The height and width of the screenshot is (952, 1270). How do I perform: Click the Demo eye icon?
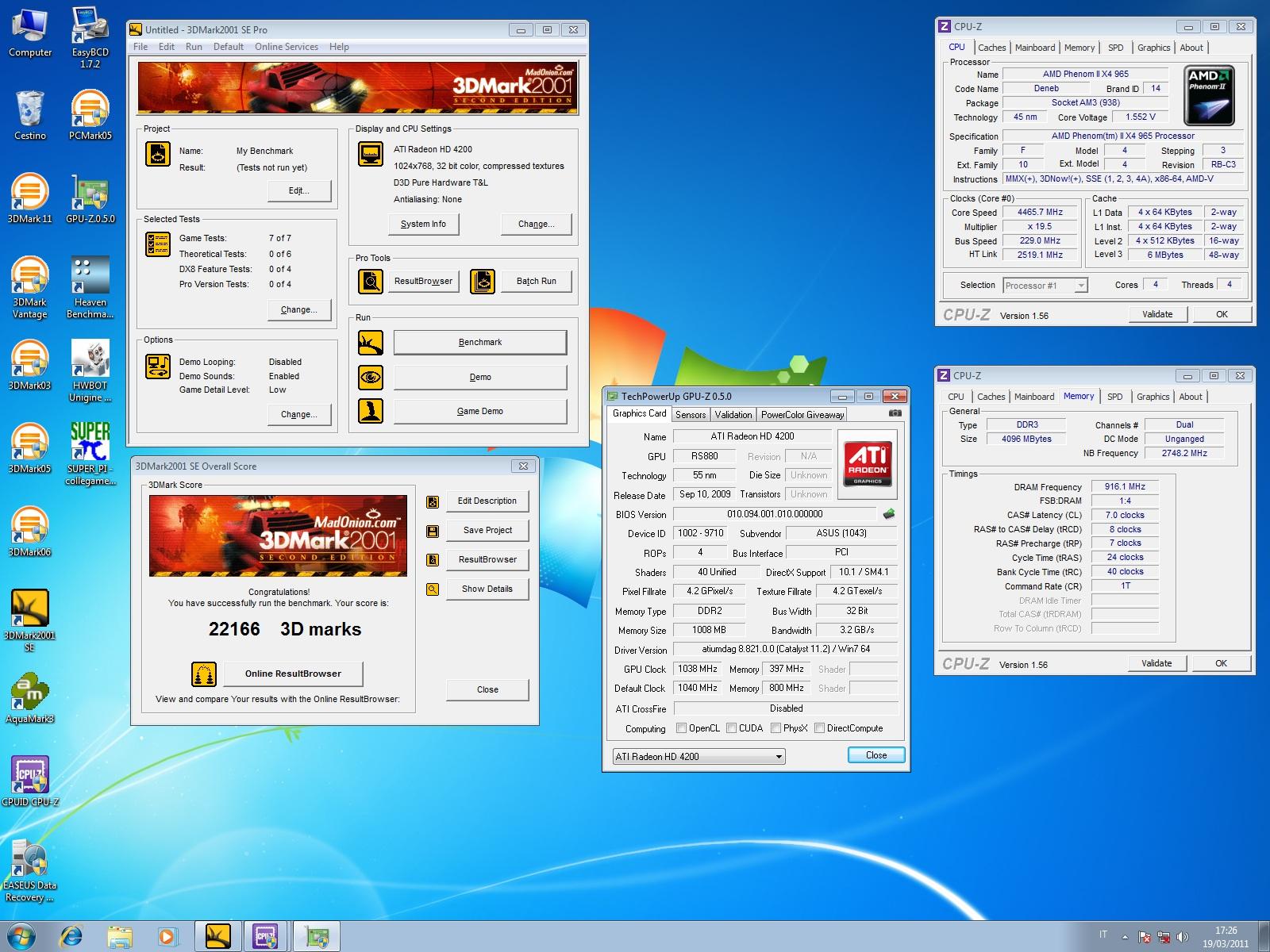point(370,377)
